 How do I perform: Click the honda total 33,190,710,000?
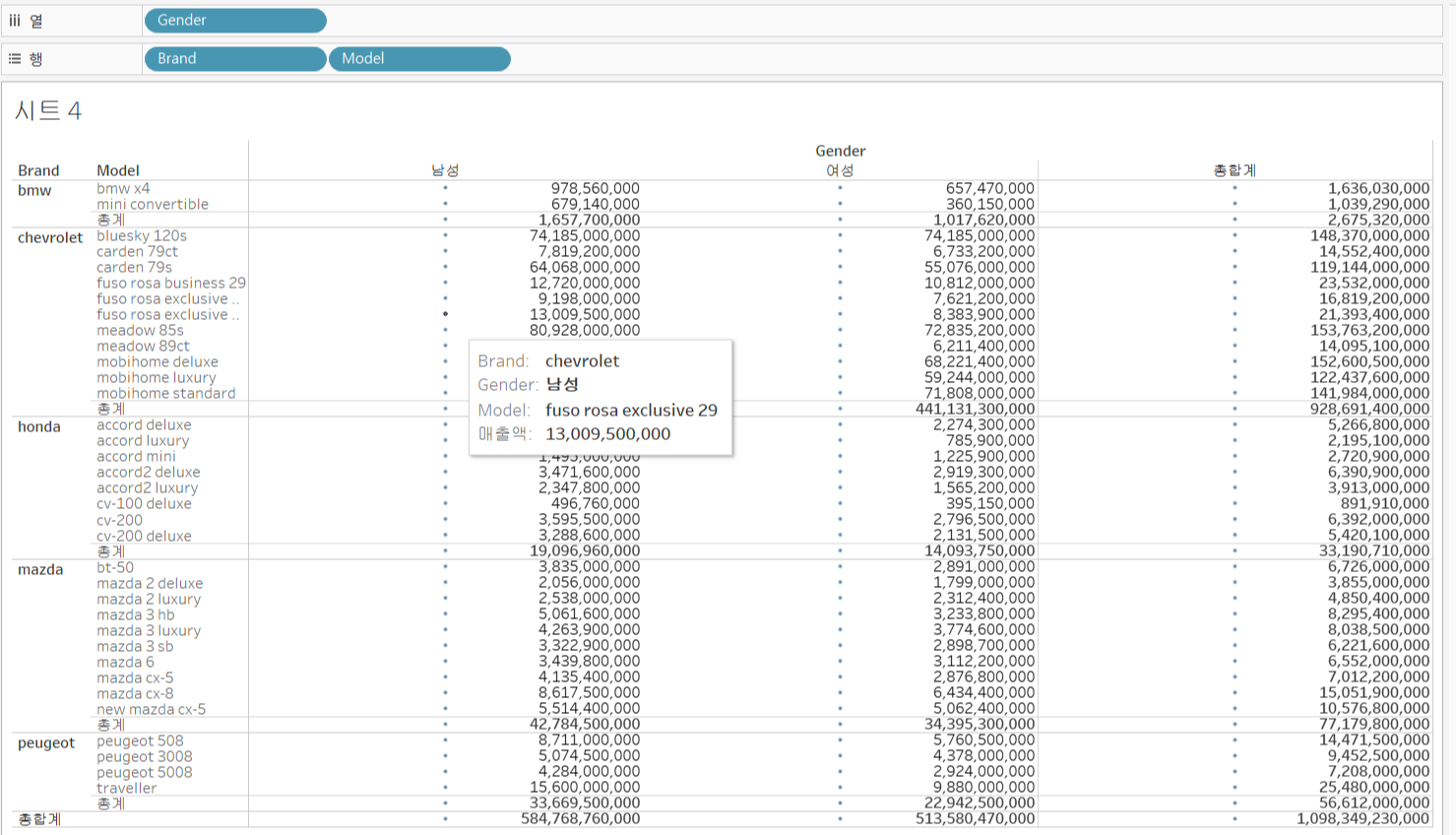1374,550
